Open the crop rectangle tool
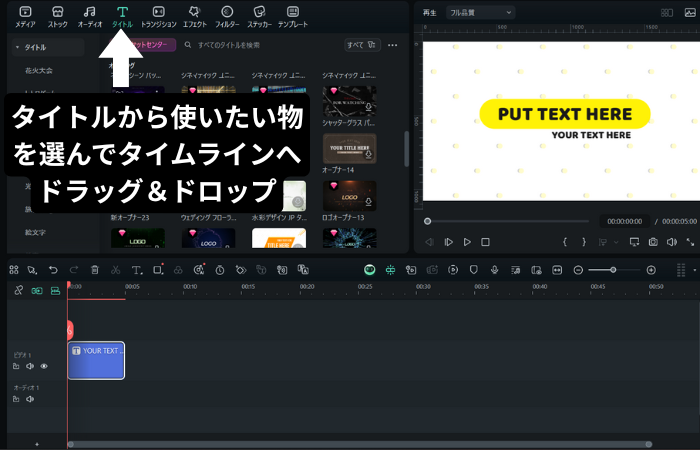The width and height of the screenshot is (700, 450). click(158, 270)
